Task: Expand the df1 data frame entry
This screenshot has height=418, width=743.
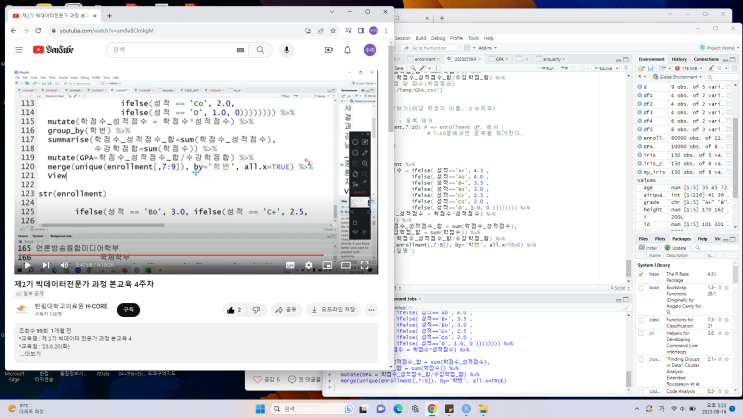Action: coord(640,95)
